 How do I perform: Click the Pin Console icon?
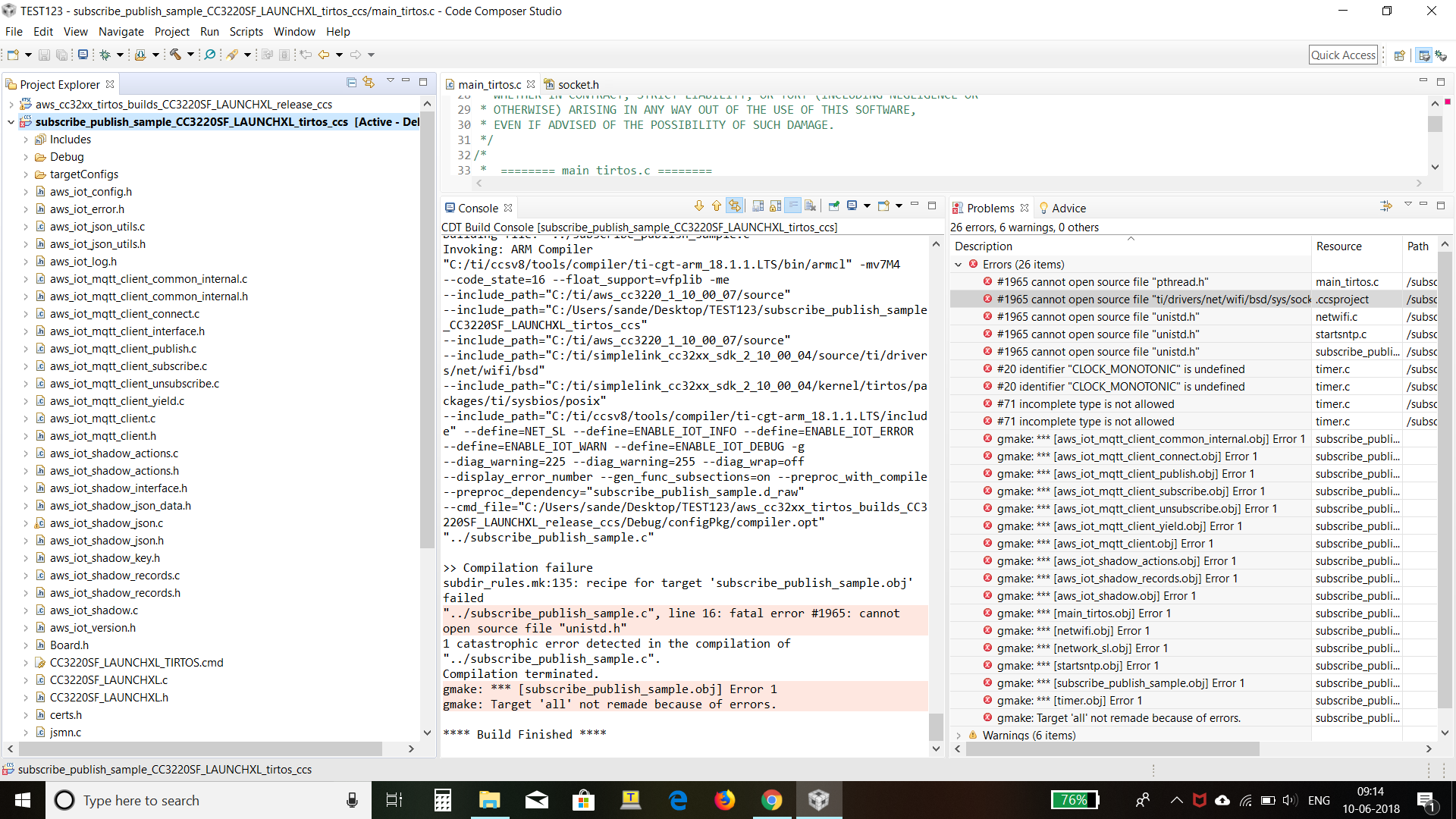pyautogui.click(x=834, y=206)
